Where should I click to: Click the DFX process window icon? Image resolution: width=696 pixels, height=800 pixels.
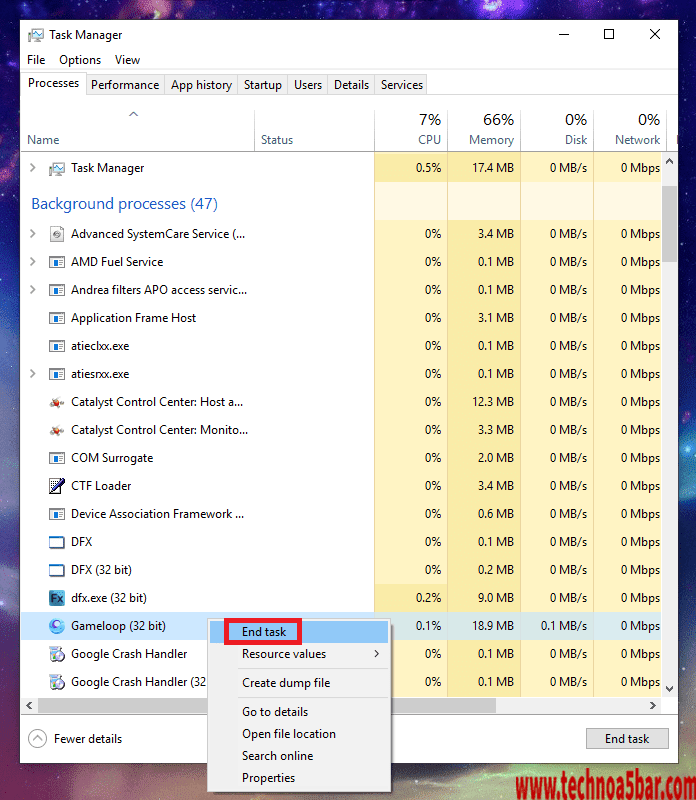tap(57, 542)
